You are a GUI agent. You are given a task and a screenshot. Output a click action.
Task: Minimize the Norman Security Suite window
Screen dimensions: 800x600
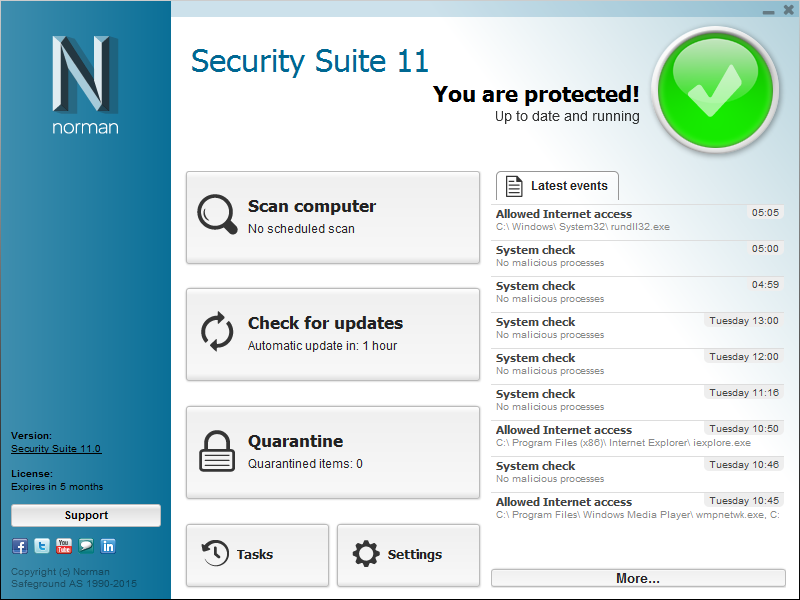coord(768,10)
